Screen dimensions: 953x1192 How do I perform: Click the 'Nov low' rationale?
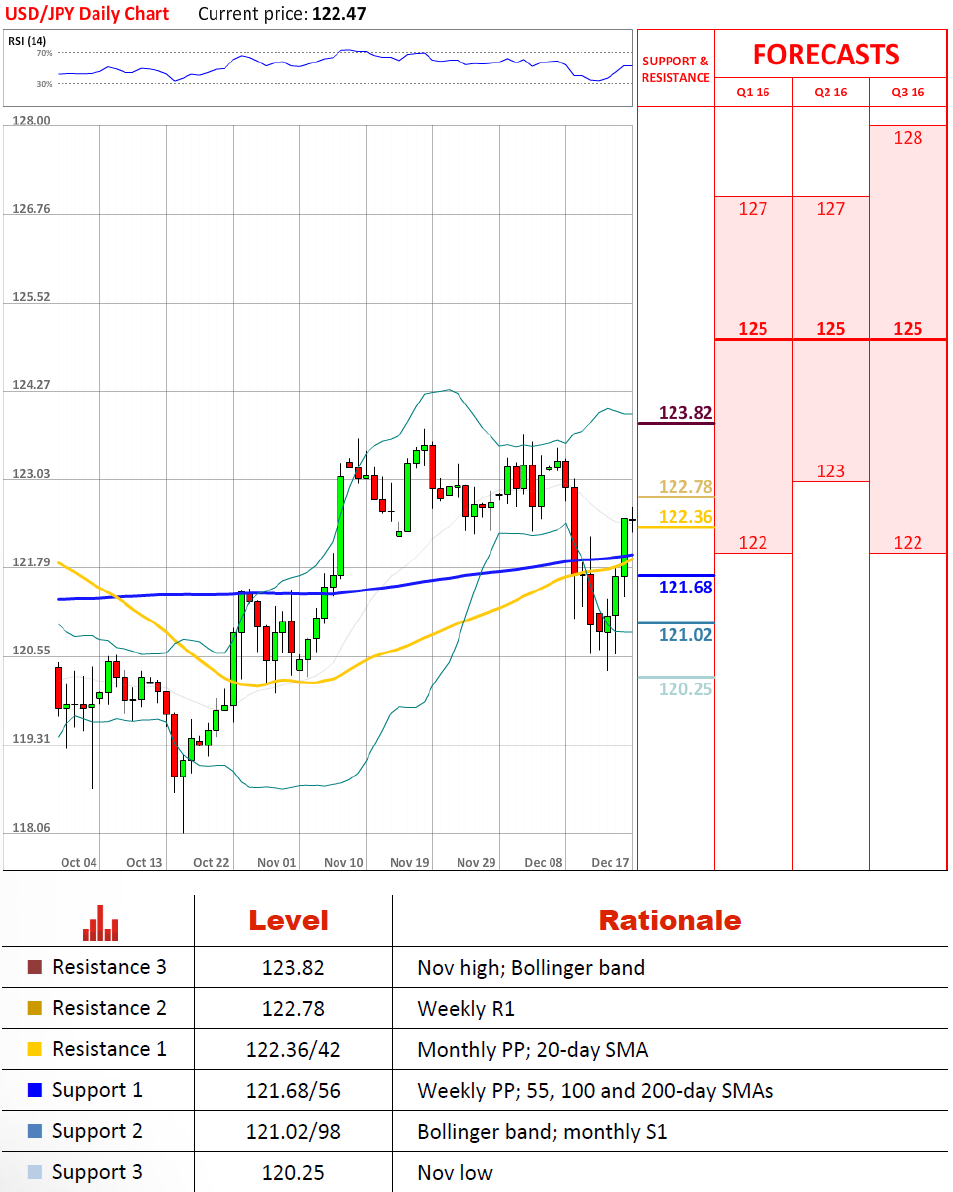455,1173
